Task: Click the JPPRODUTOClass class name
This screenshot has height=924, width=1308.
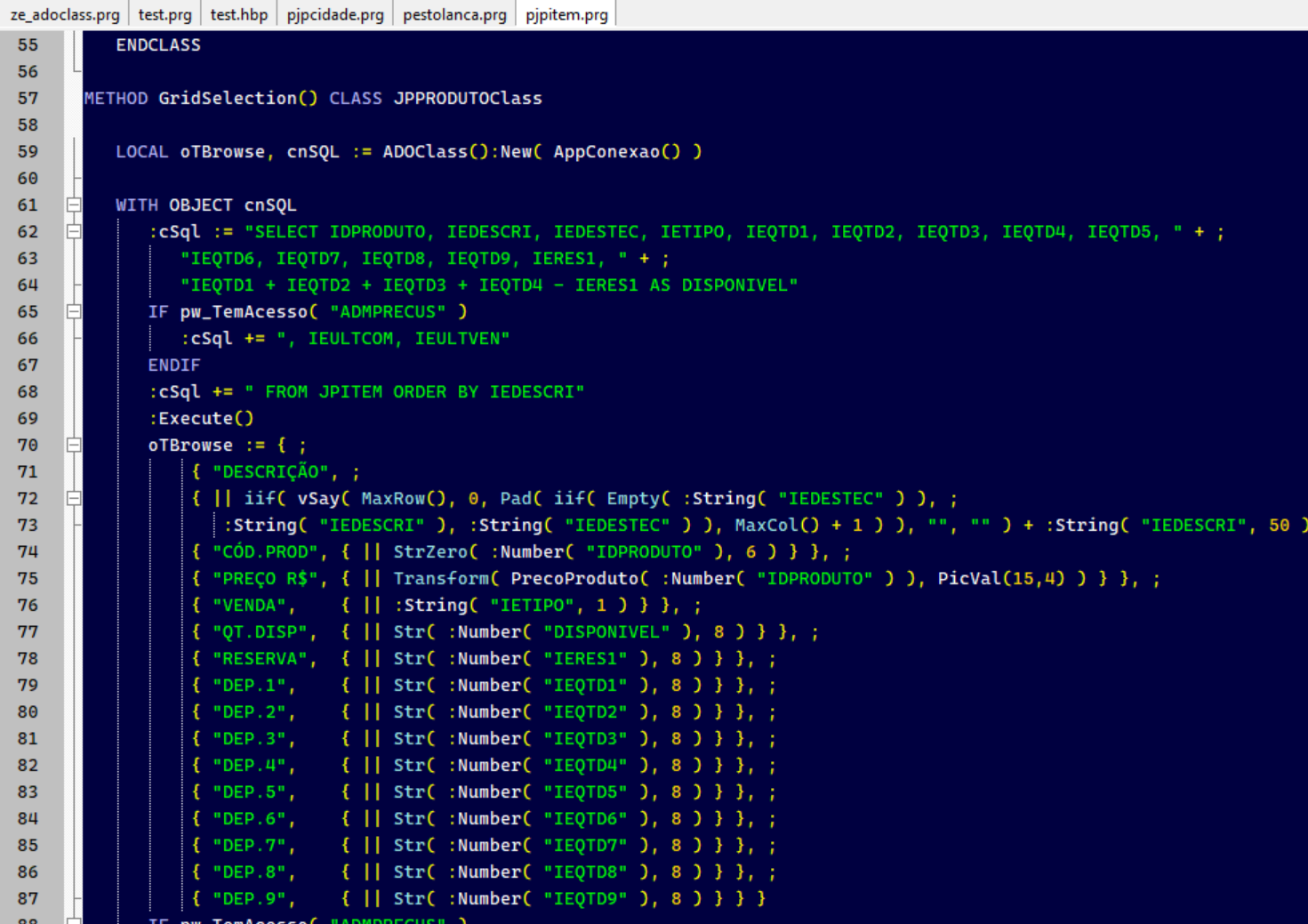Action: coord(468,98)
